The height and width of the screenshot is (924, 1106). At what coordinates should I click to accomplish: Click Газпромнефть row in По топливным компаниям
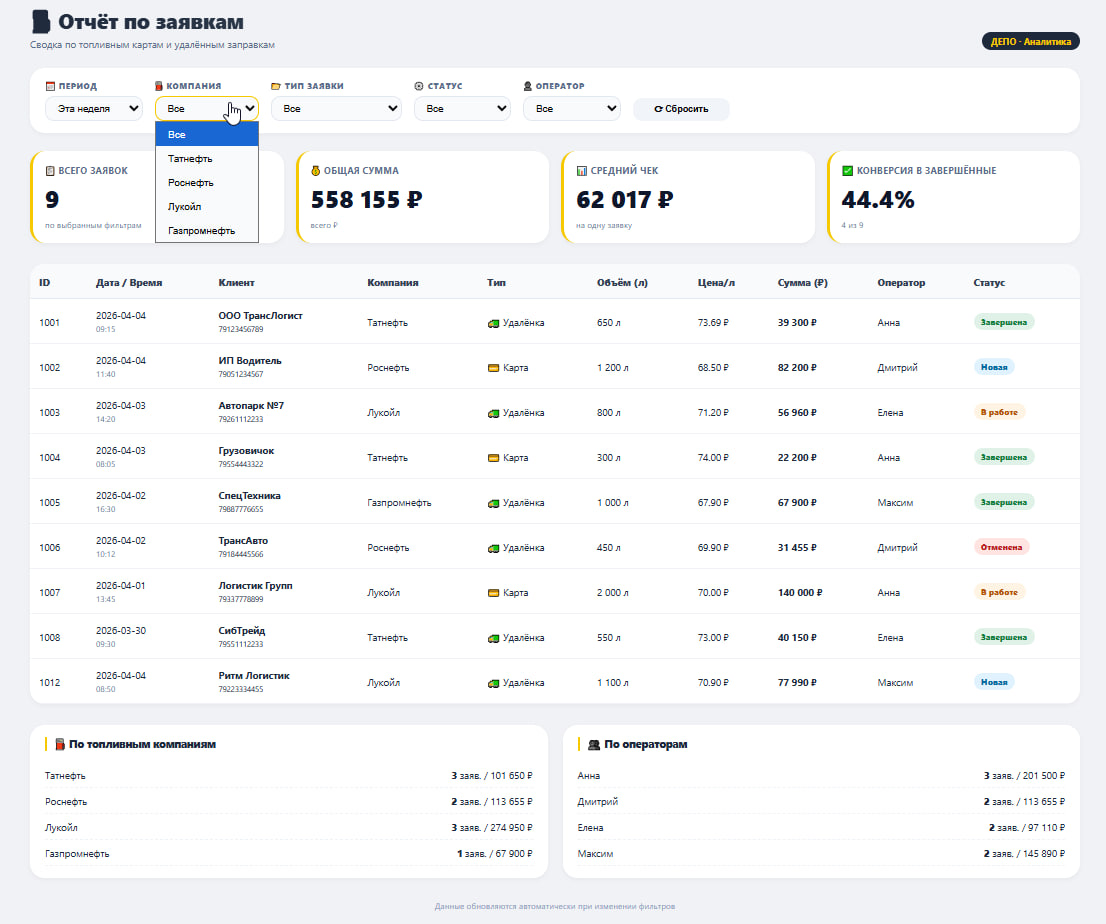288,854
